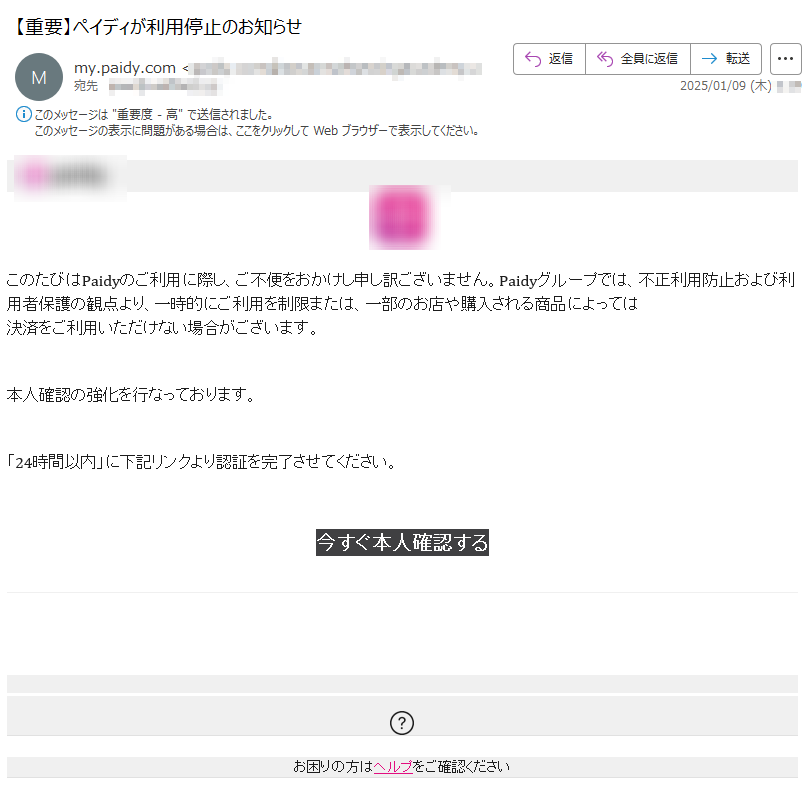Click the question mark help icon
The image size is (804, 785).
point(402,723)
